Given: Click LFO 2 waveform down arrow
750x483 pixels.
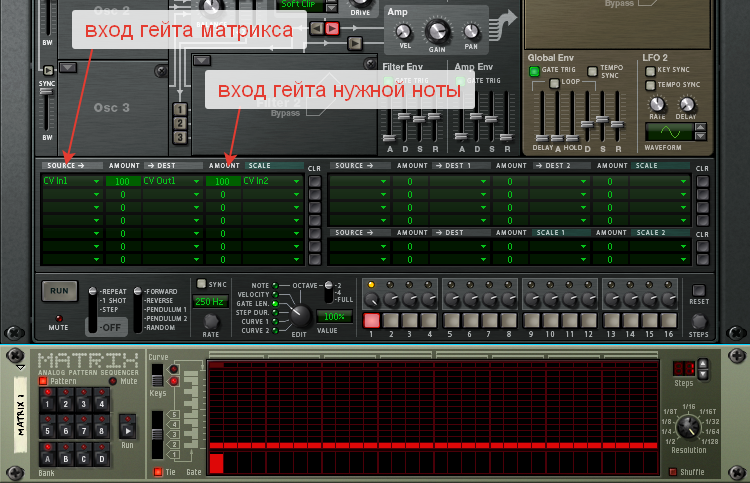Looking at the screenshot, I should click(700, 136).
